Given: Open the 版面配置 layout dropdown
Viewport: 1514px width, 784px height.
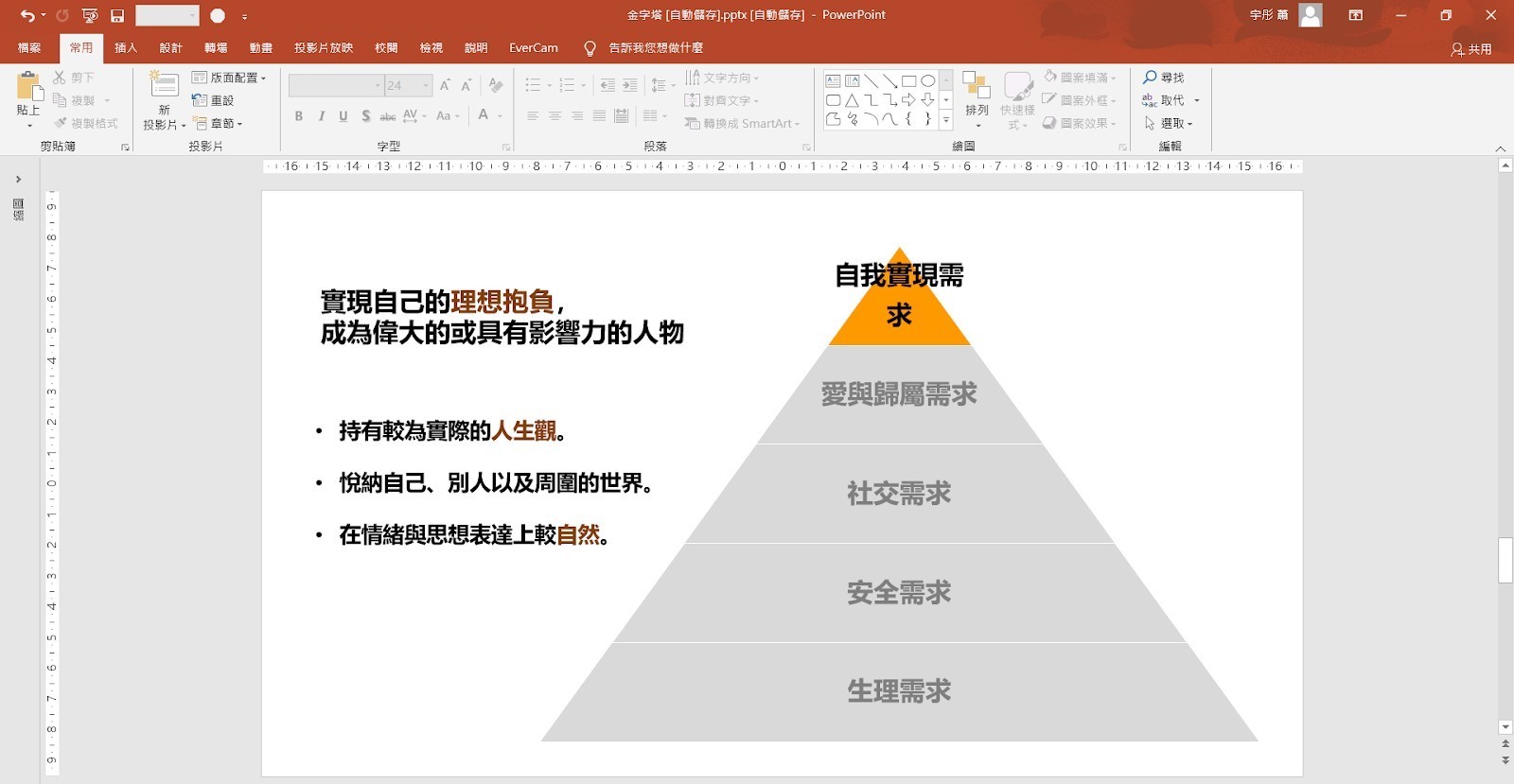Looking at the screenshot, I should pos(230,78).
